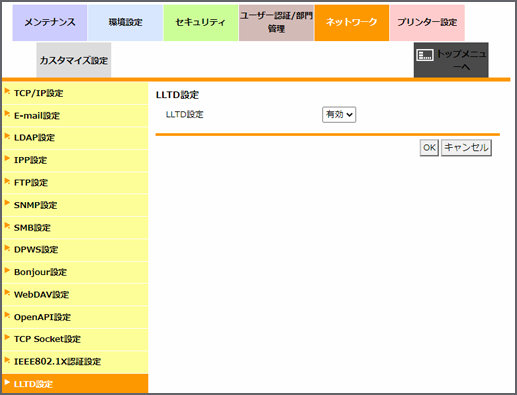Select SNMP設定 in the sidebar

[x=75, y=205]
